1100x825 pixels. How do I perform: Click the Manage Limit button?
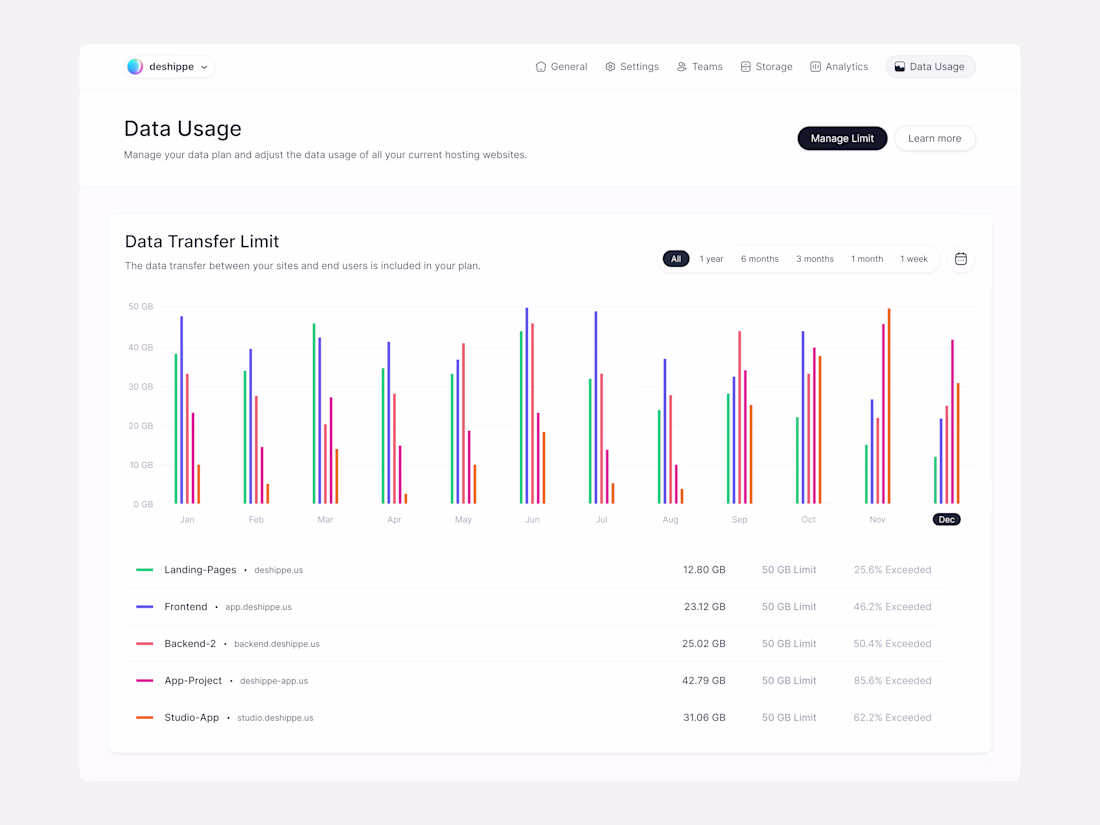click(842, 138)
